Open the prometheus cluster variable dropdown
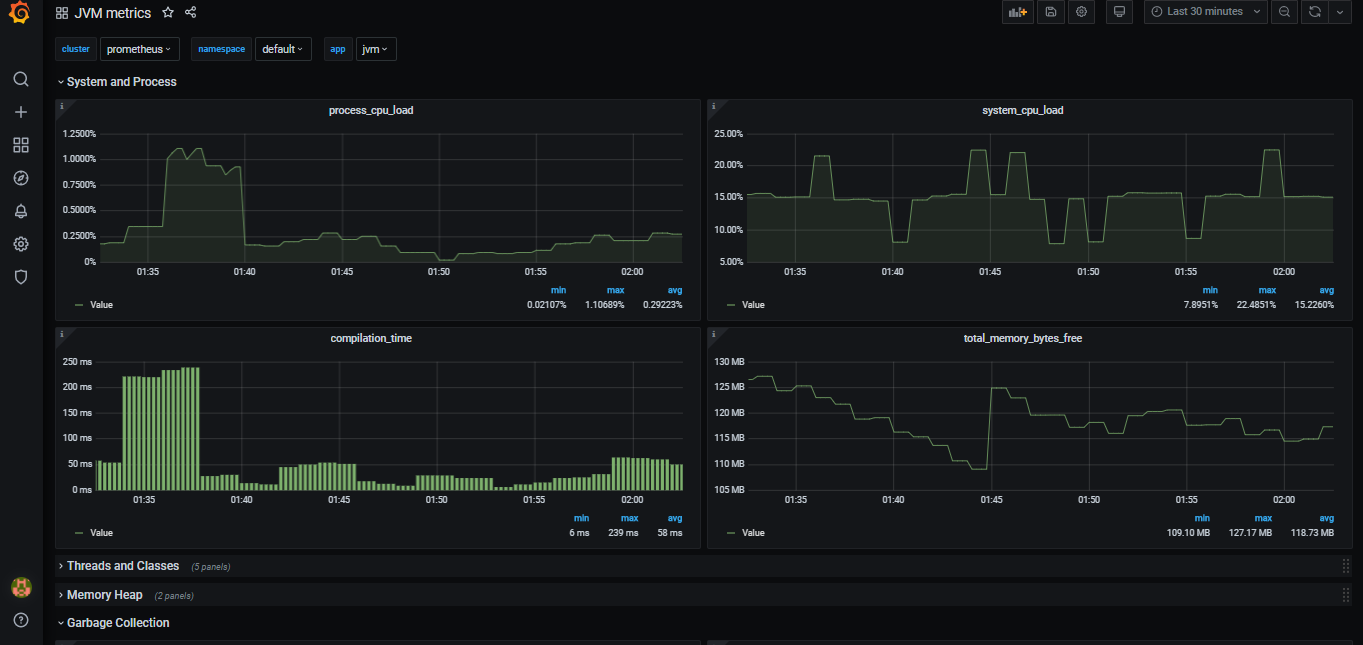This screenshot has width=1363, height=645. pos(139,48)
